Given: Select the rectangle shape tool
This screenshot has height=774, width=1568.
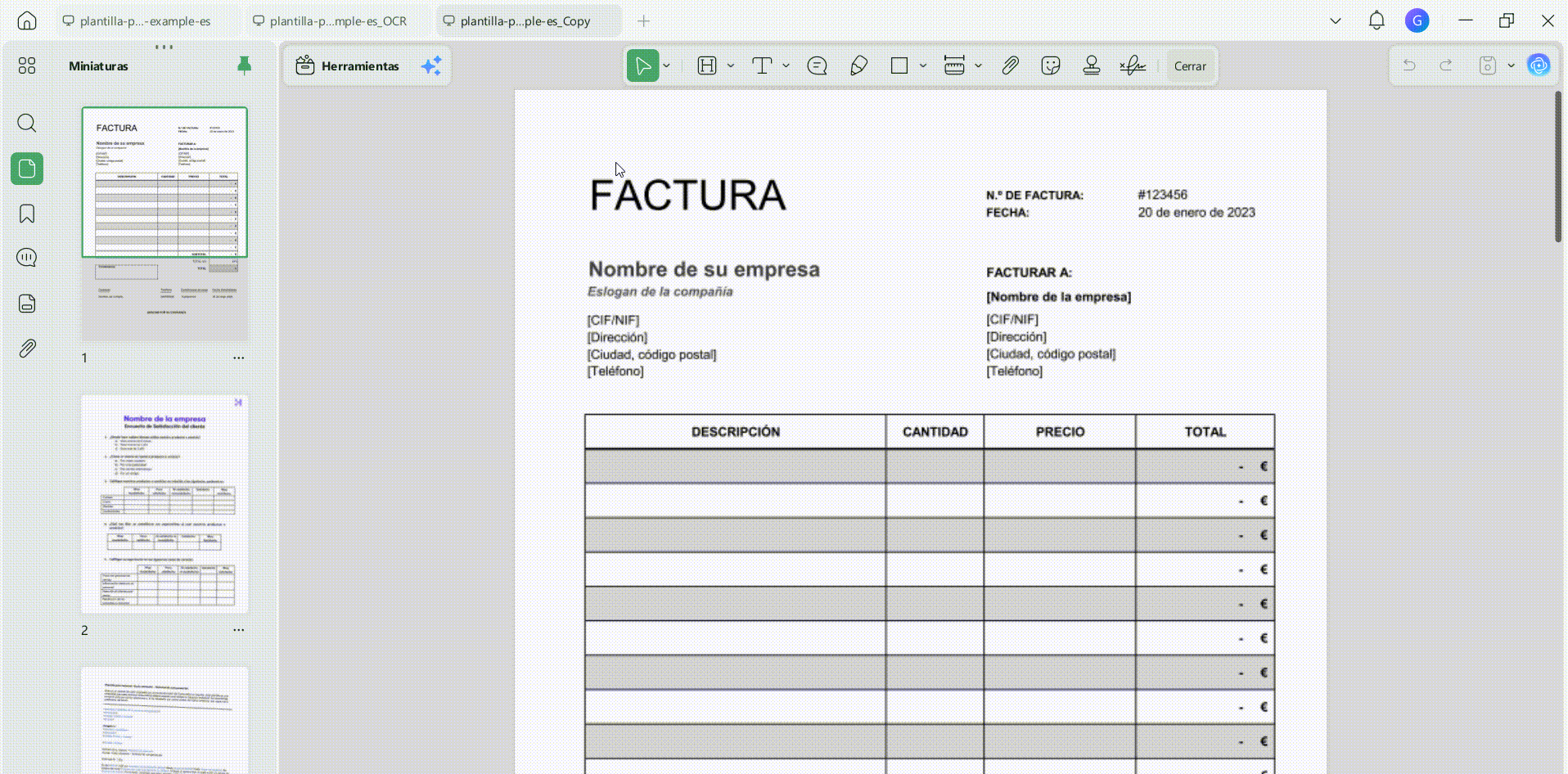Looking at the screenshot, I should (x=899, y=65).
